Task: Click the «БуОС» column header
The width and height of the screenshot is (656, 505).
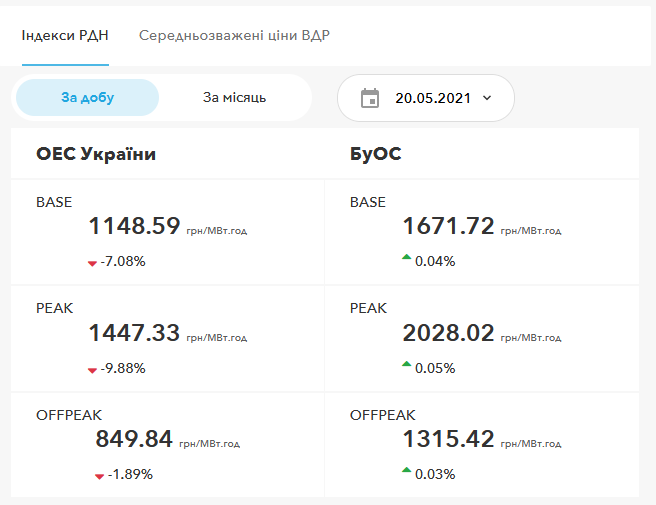Action: (x=376, y=154)
